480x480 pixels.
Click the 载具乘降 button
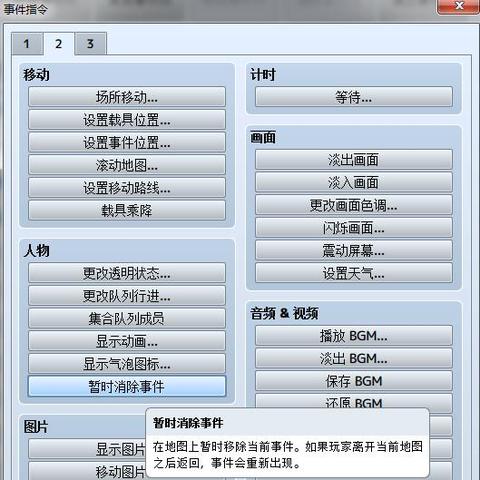pyautogui.click(x=127, y=210)
